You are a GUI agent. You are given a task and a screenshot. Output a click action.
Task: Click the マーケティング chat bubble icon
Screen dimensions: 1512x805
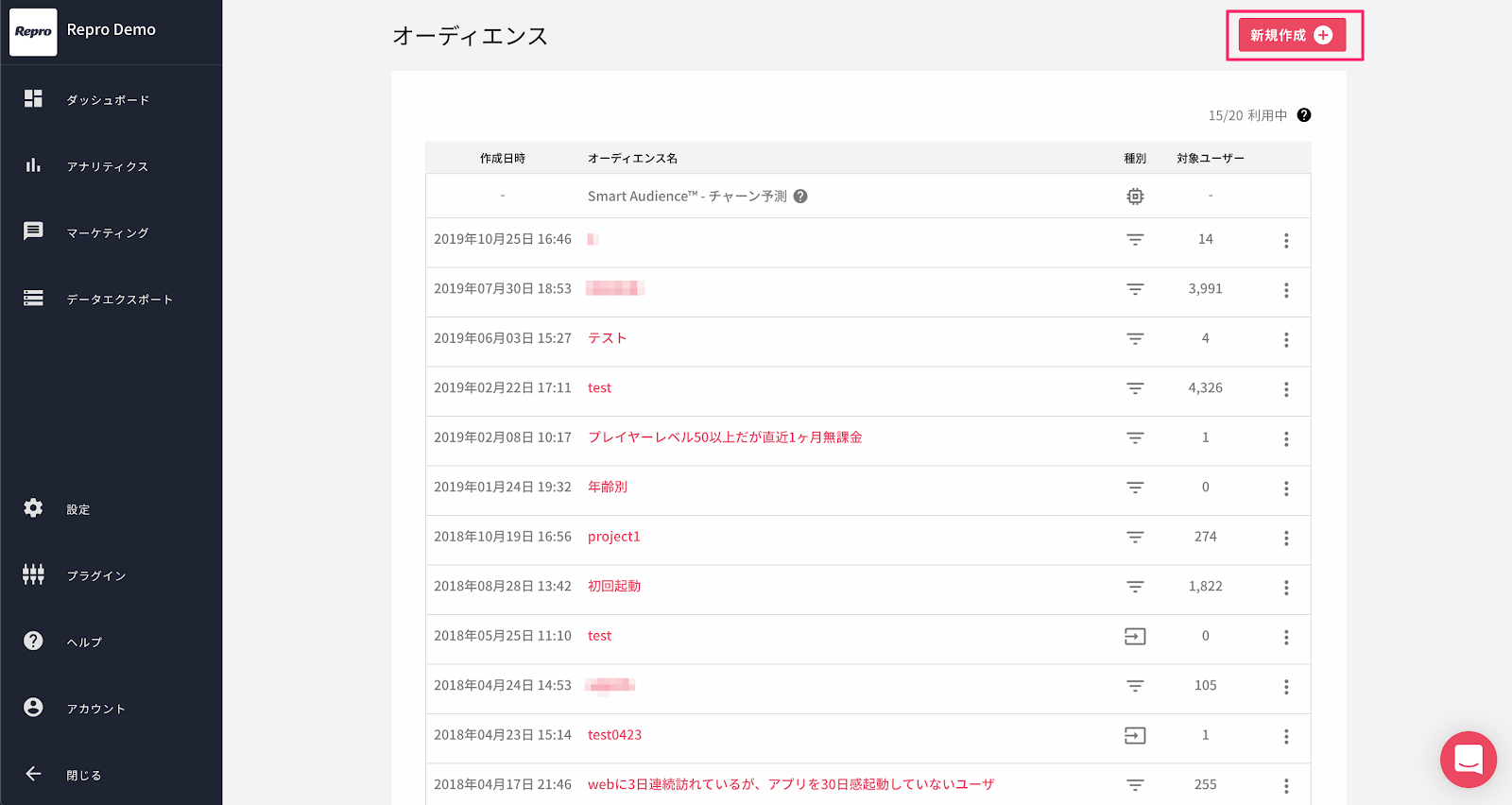(x=33, y=231)
